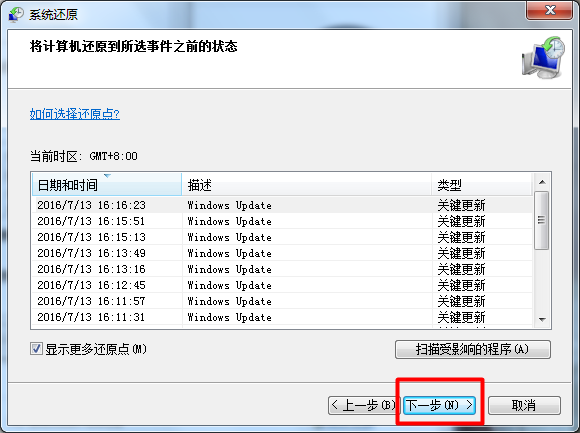Screen dimensions: 580x433
Task: Click the System Restore title bar icon
Action: point(16,14)
